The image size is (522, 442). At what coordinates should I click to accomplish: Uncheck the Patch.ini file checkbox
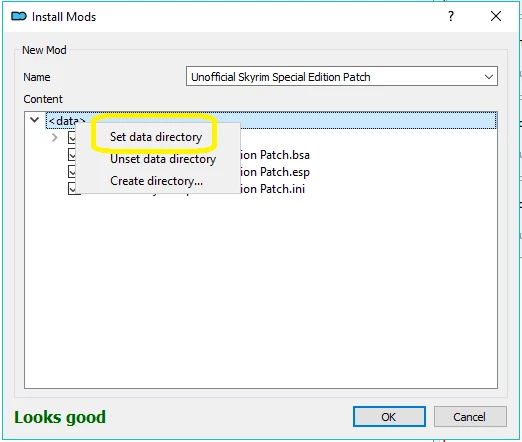point(72,189)
